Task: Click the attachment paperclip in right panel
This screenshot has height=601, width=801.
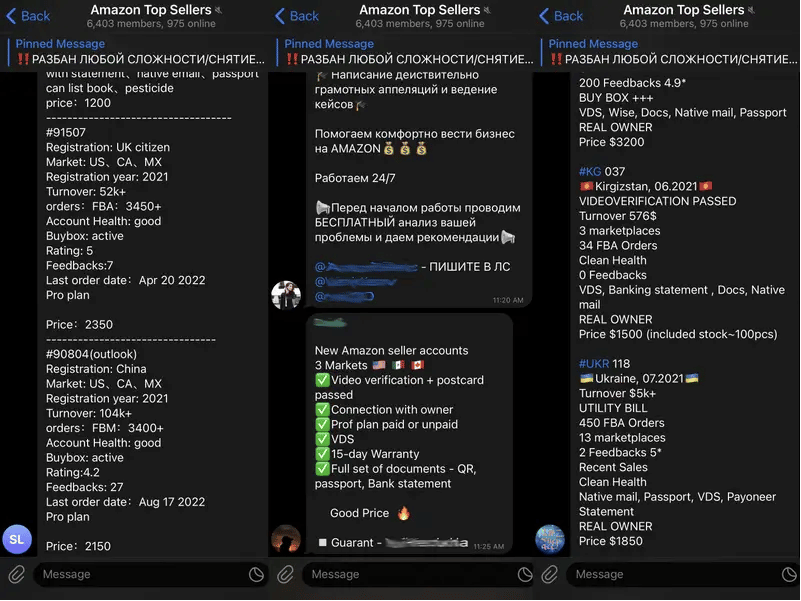Action: tap(549, 574)
